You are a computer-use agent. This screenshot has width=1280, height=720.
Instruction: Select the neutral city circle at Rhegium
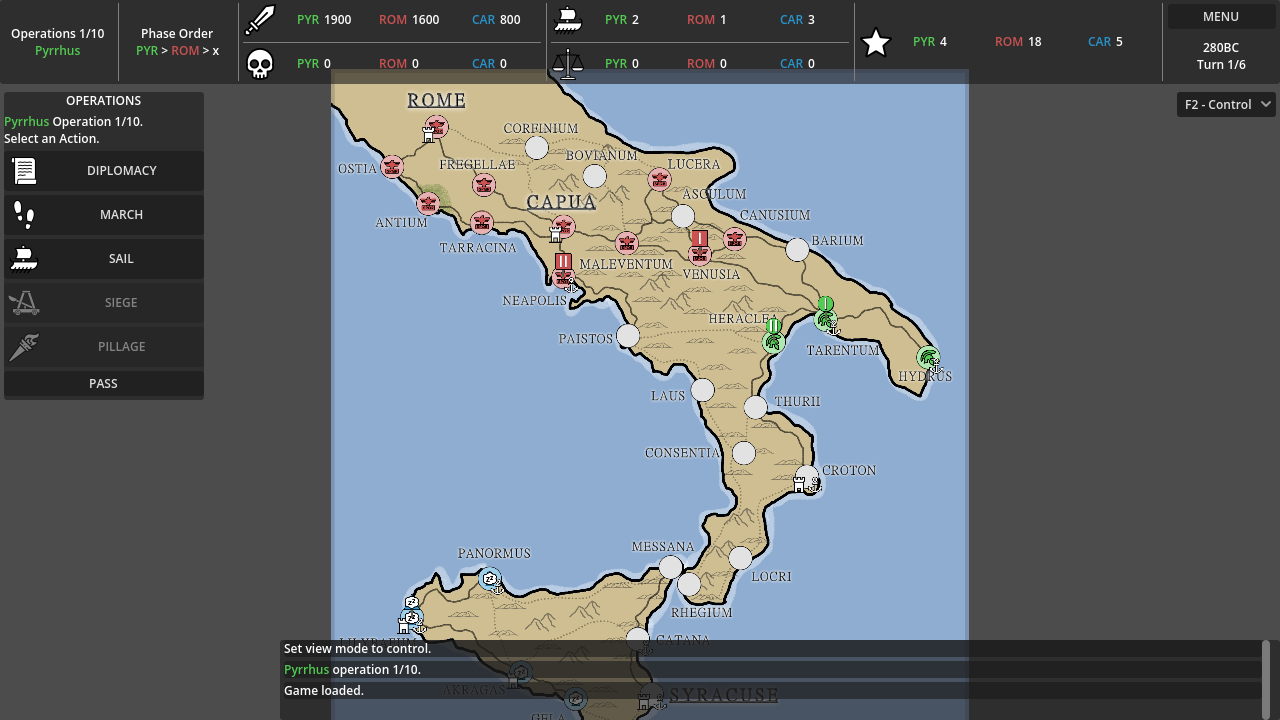[x=689, y=584]
